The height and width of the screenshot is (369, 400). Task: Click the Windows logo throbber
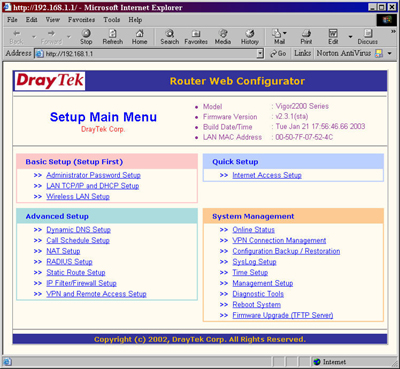click(x=387, y=20)
